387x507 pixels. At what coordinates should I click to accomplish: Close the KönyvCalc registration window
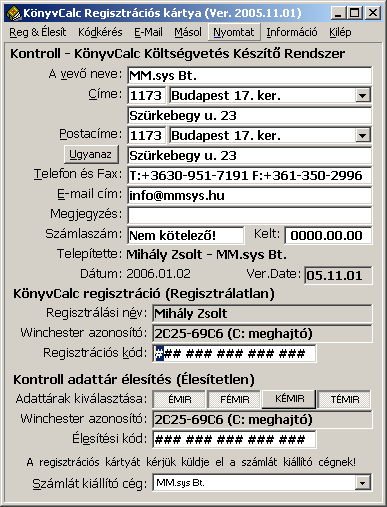coord(373,13)
